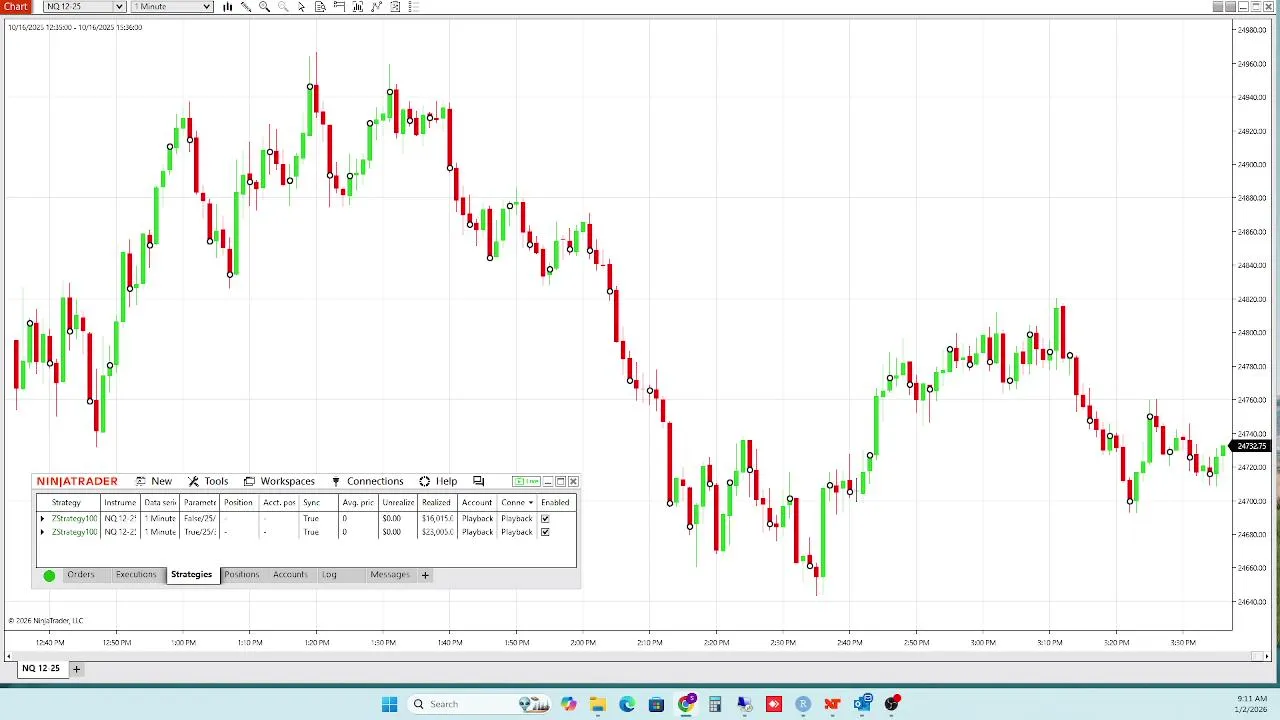Click the Chart title label

[x=16, y=7]
